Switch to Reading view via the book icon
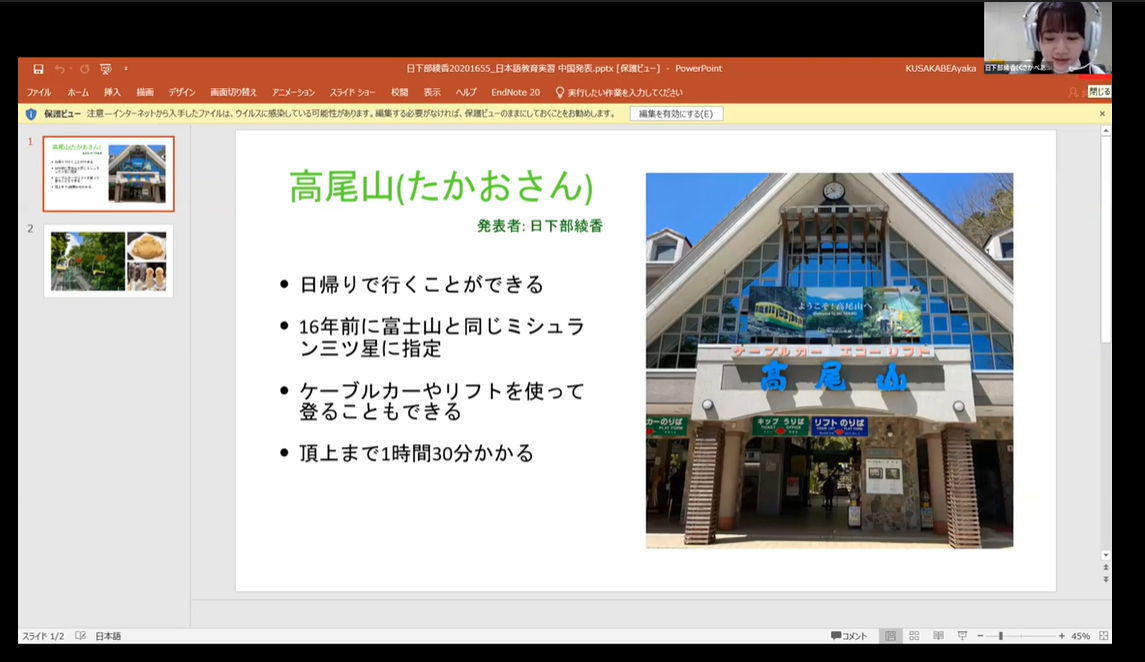1145x662 pixels. pos(938,636)
